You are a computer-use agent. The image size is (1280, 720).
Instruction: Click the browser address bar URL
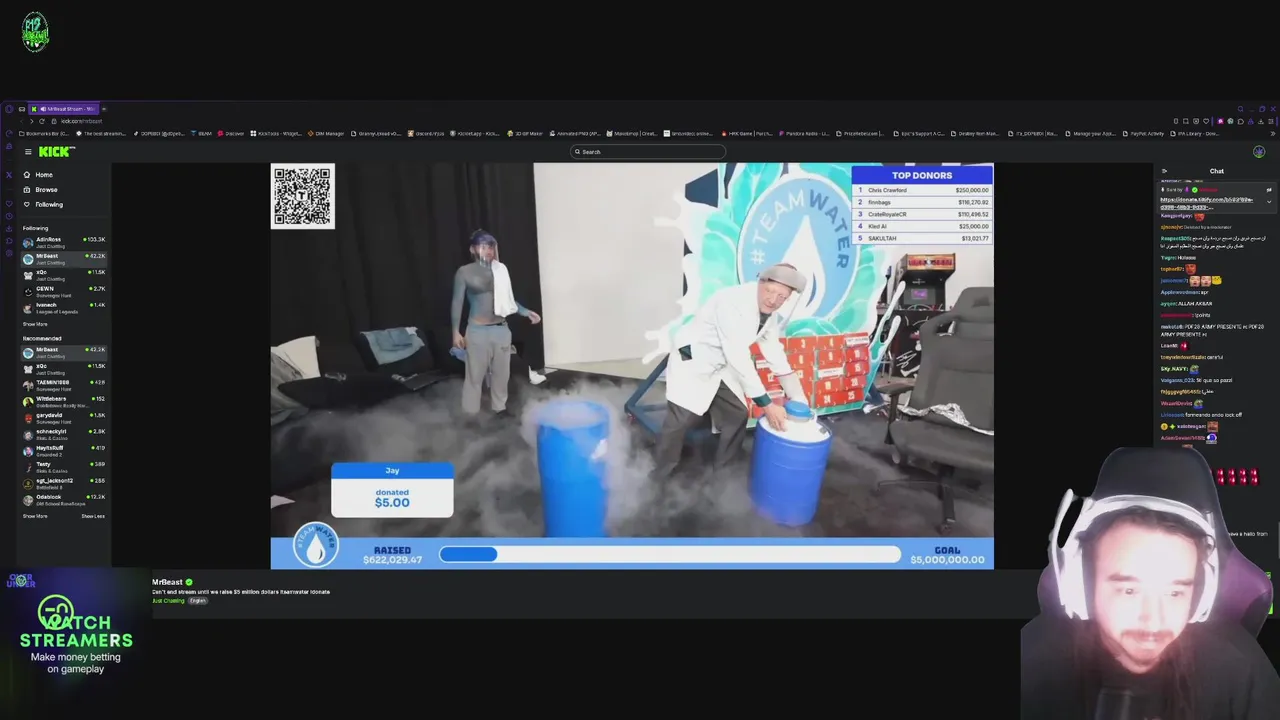click(x=81, y=121)
